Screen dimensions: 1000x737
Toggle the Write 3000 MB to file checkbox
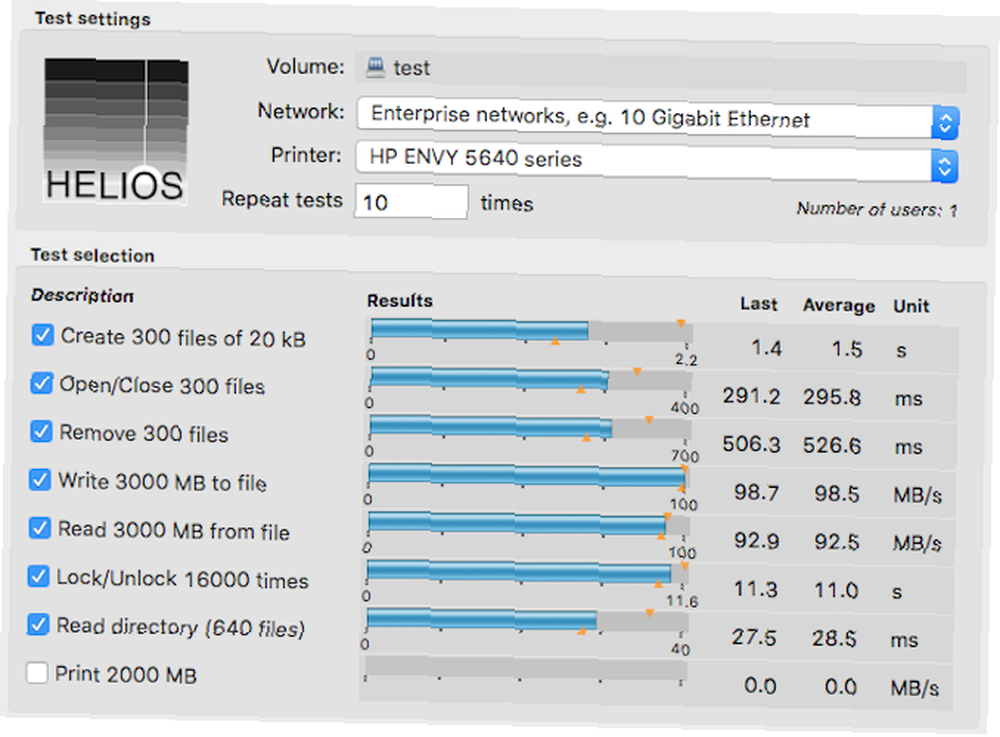tap(40, 479)
